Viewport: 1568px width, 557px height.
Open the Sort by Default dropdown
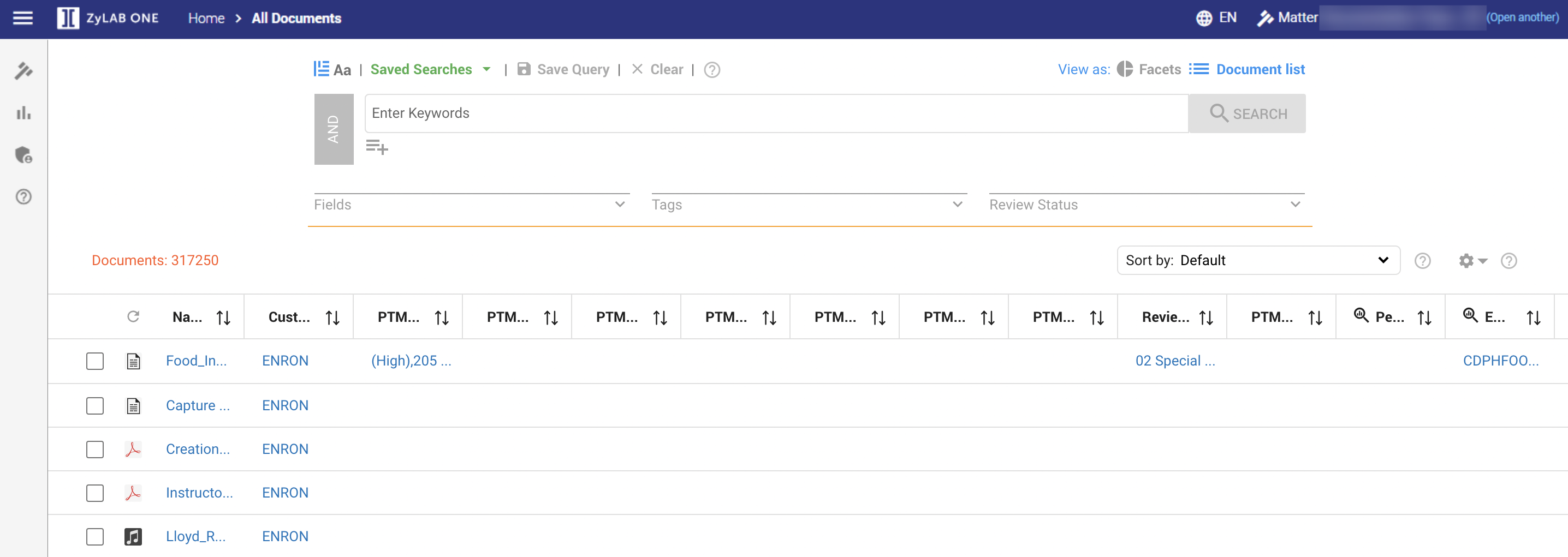(1257, 261)
